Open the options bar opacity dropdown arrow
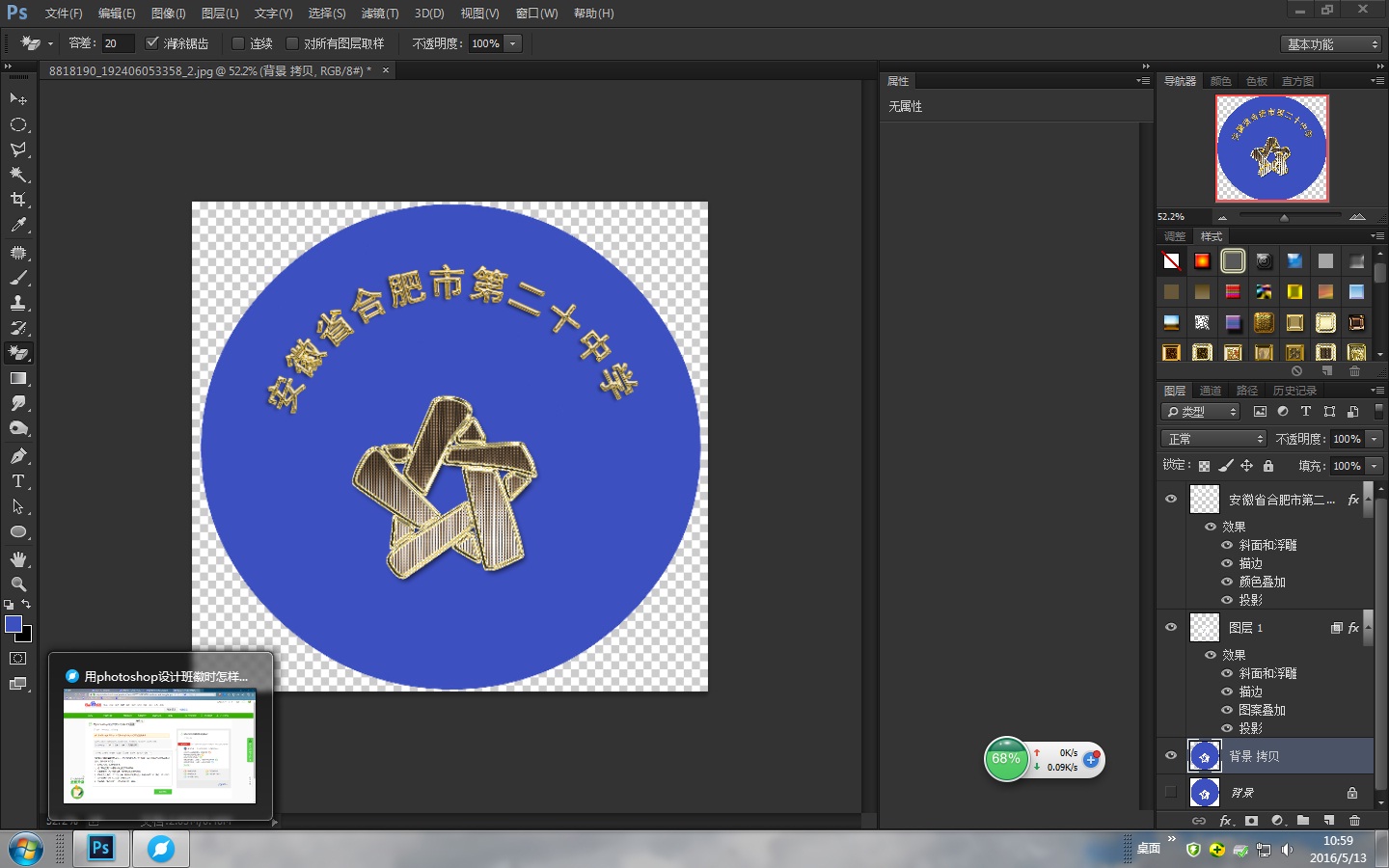Viewport: 1389px width, 868px height. pos(513,43)
